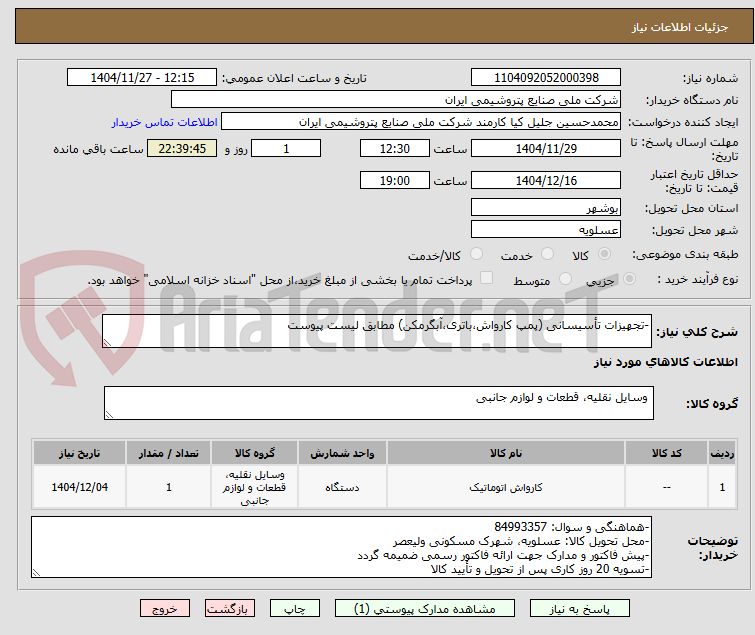Click the خروج exit button

pos(165,609)
